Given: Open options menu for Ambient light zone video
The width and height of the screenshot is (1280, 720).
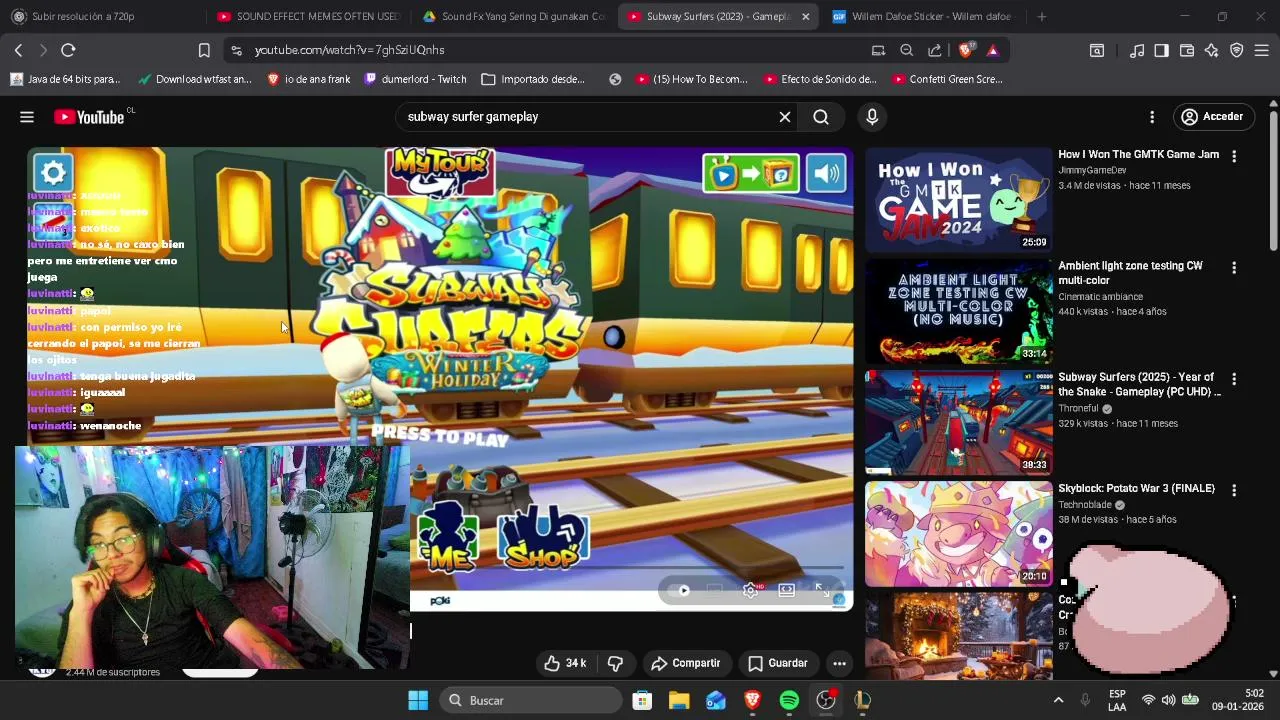Looking at the screenshot, I should click(1234, 268).
